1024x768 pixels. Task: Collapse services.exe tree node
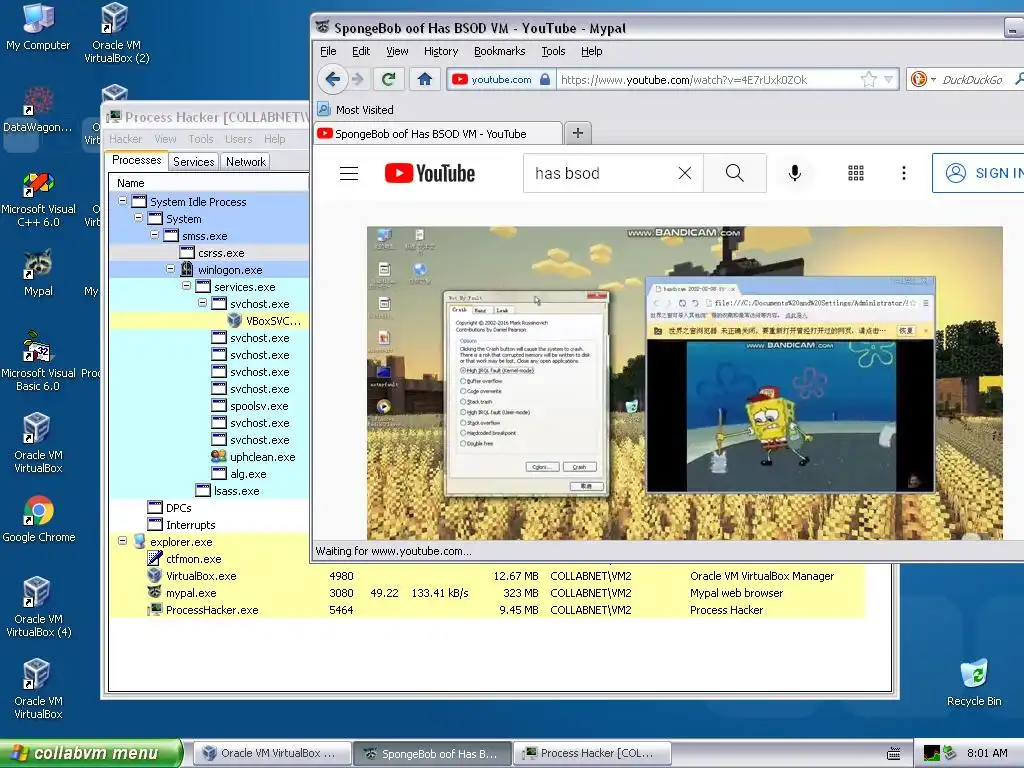(x=186, y=286)
